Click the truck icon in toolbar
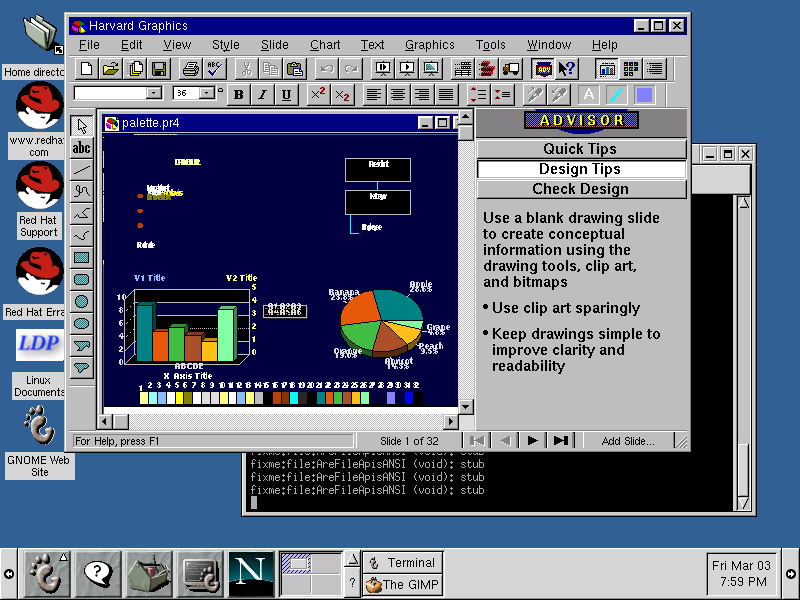The image size is (800, 600). tap(511, 69)
